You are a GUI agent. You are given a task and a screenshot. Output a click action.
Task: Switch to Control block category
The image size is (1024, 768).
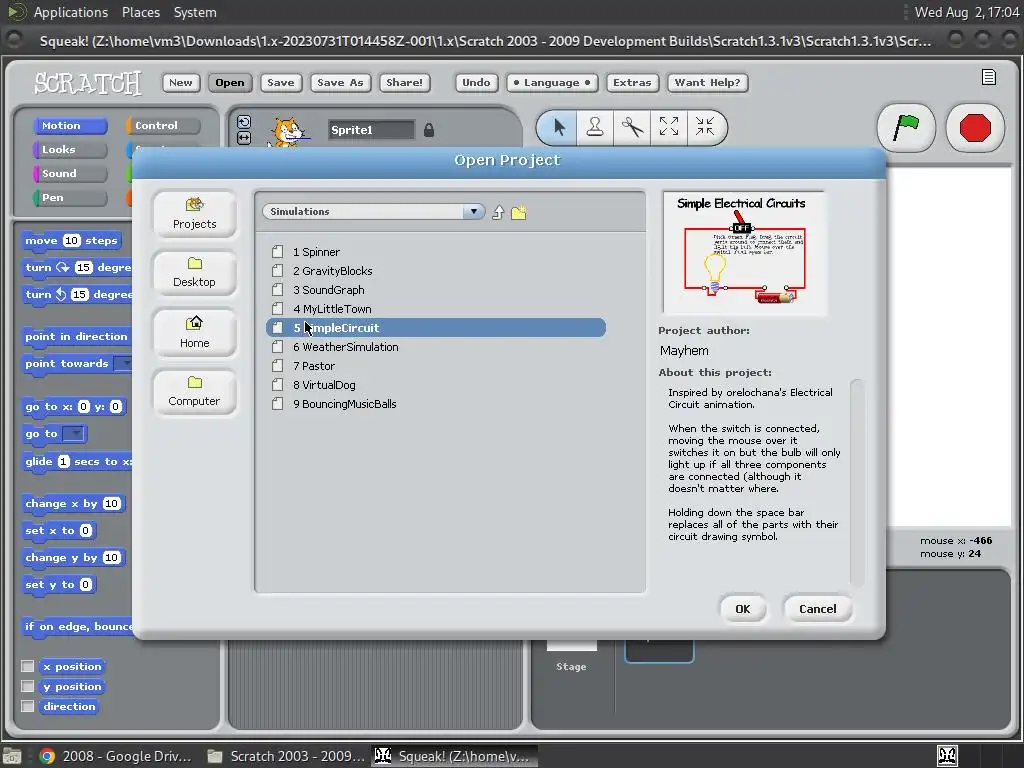point(163,125)
